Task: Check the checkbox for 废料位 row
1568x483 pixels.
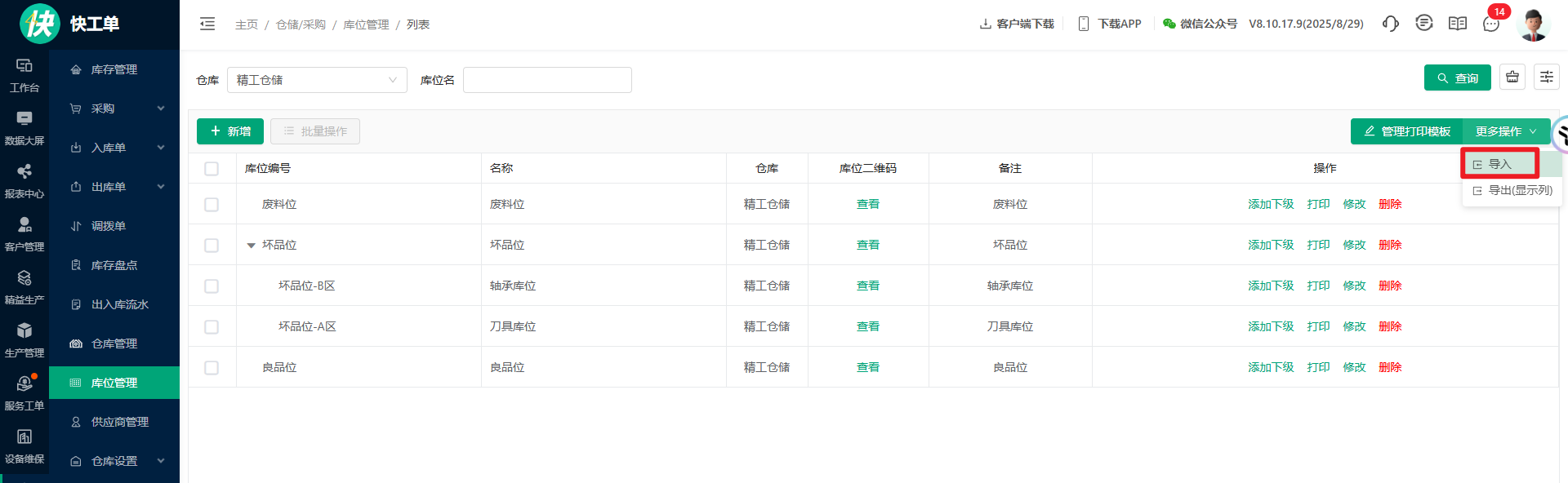Action: pyautogui.click(x=212, y=205)
